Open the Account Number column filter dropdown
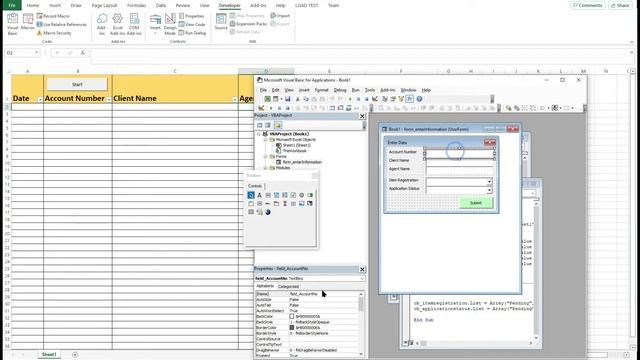 click(x=109, y=100)
